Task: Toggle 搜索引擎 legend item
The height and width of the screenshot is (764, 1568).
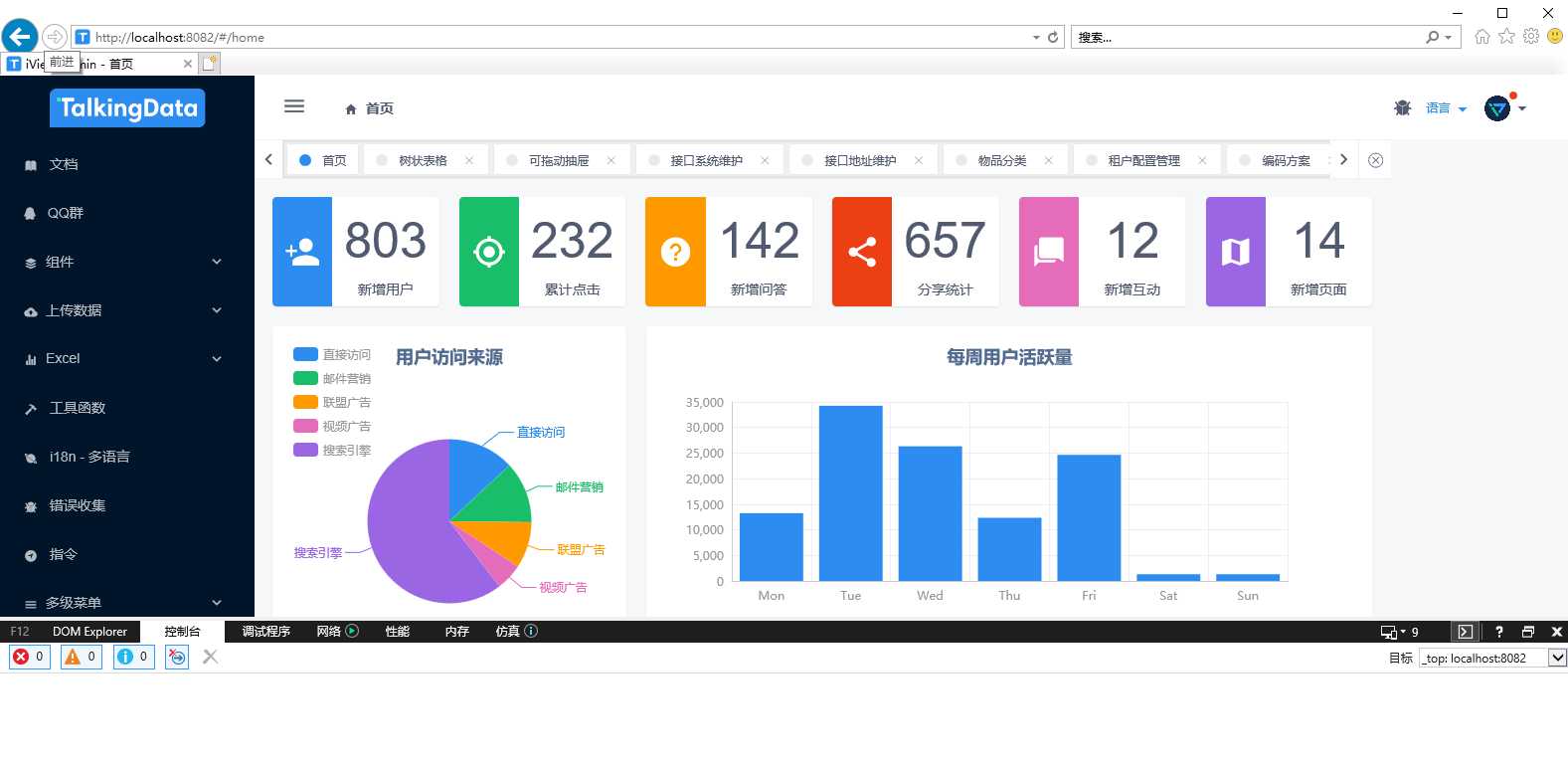Action: tap(332, 450)
